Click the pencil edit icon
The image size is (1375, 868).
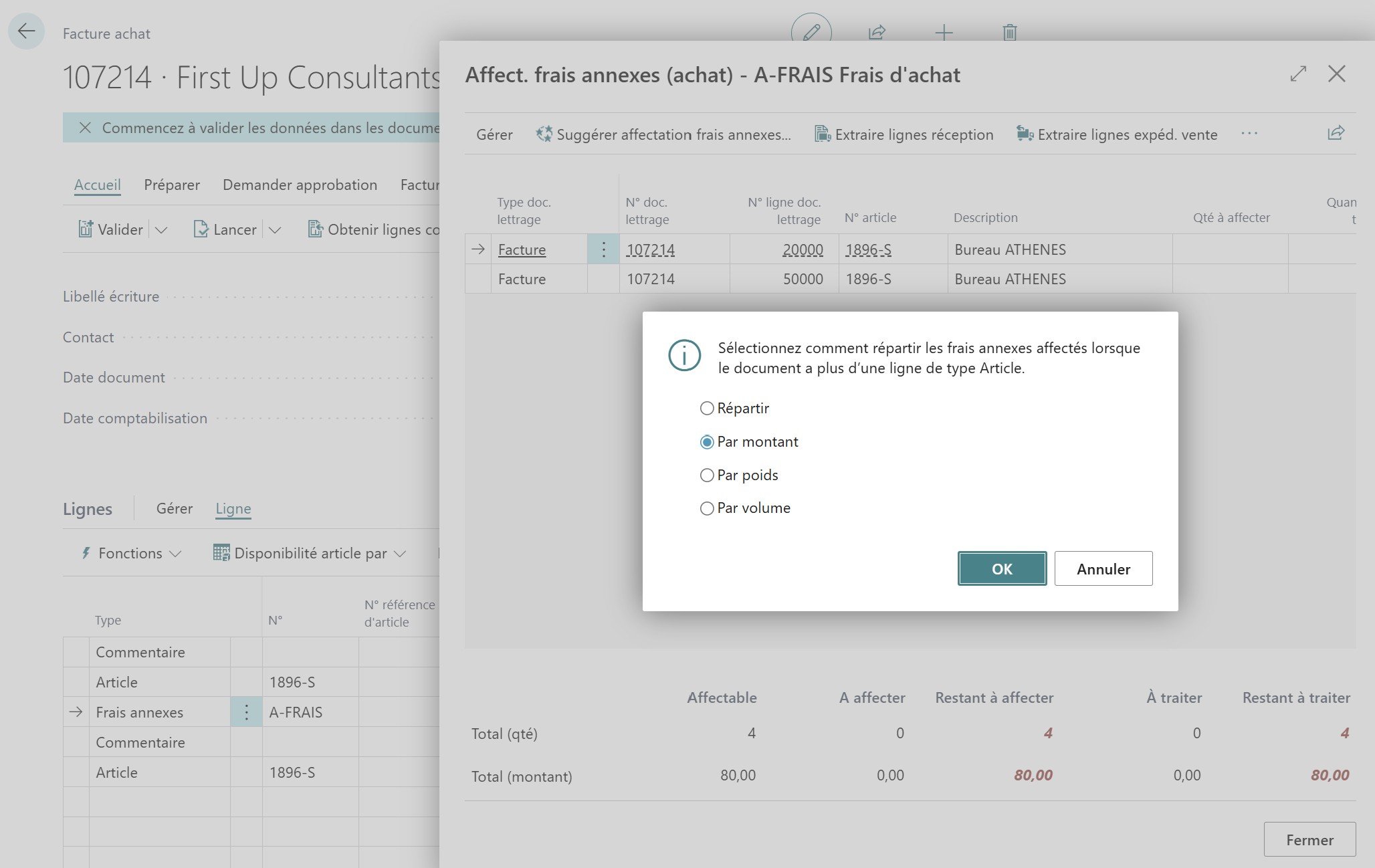(811, 31)
